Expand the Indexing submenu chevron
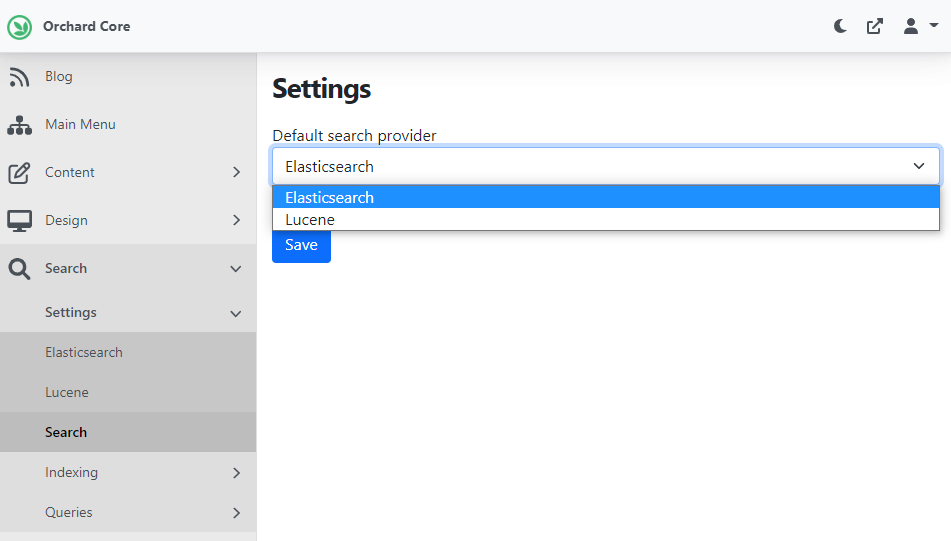The height and width of the screenshot is (541, 951). pyautogui.click(x=237, y=472)
